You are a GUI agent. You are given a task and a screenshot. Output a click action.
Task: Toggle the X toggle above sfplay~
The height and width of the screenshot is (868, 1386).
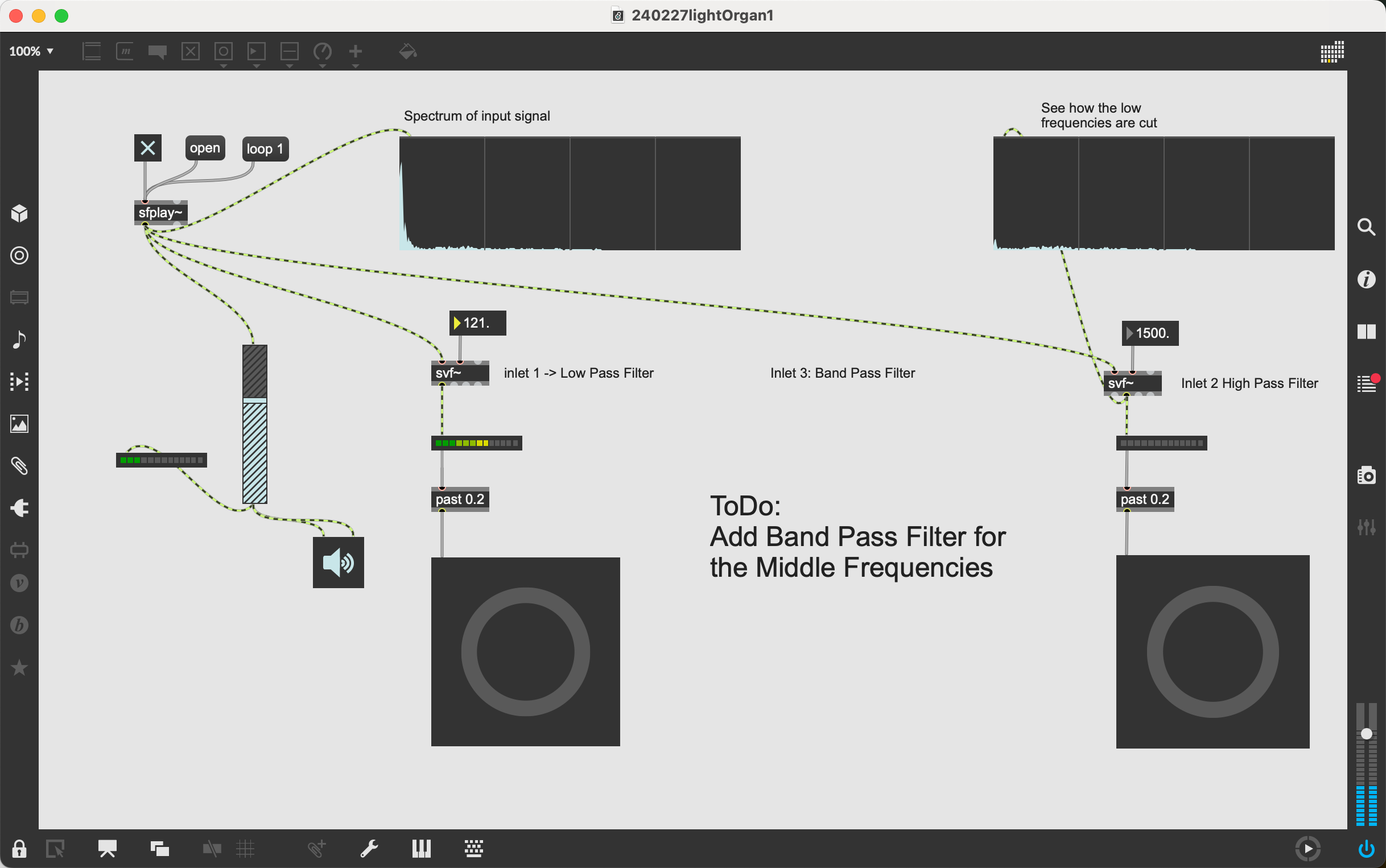tap(147, 148)
